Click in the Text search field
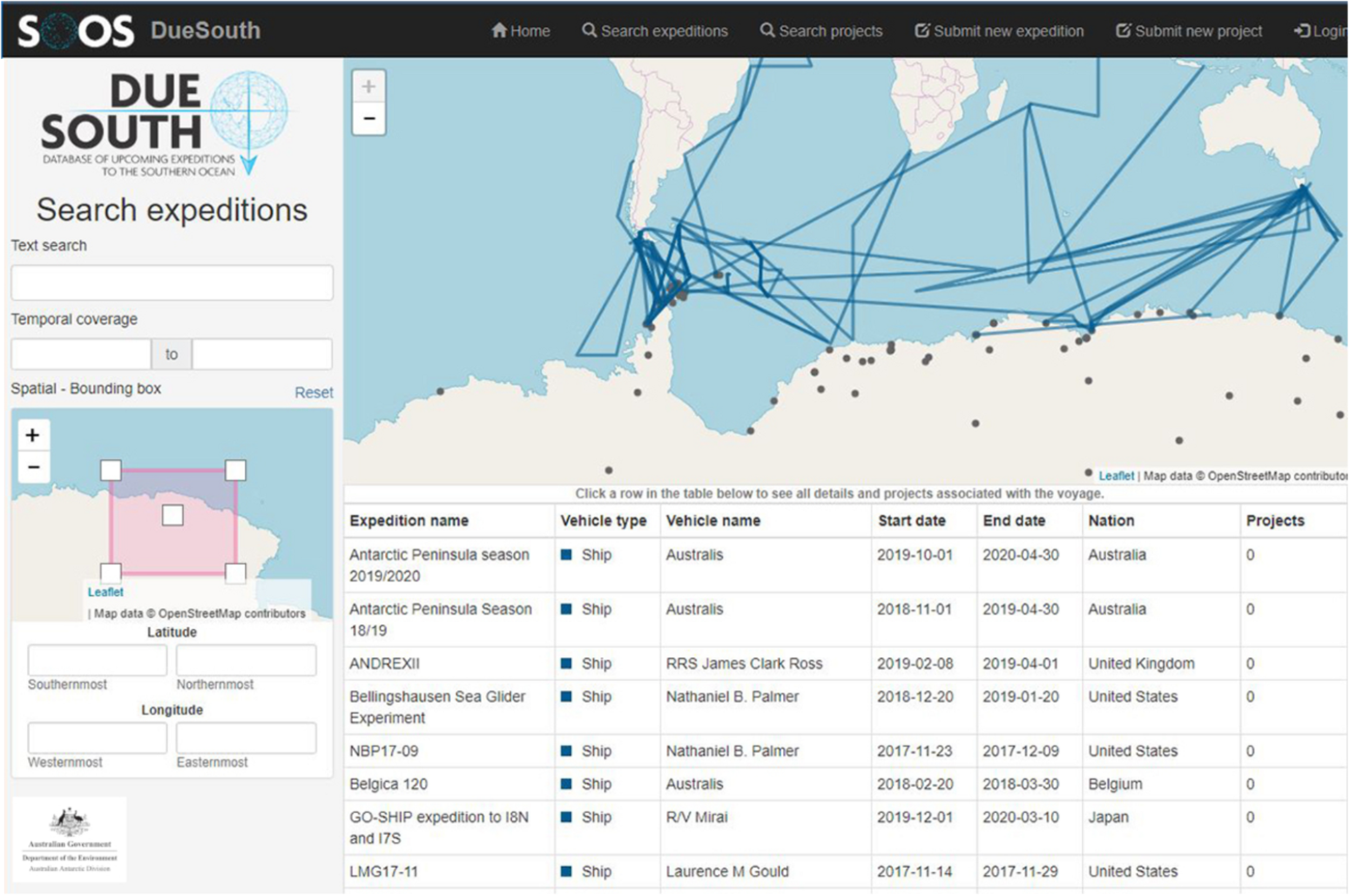The height and width of the screenshot is (896, 1350). [172, 282]
